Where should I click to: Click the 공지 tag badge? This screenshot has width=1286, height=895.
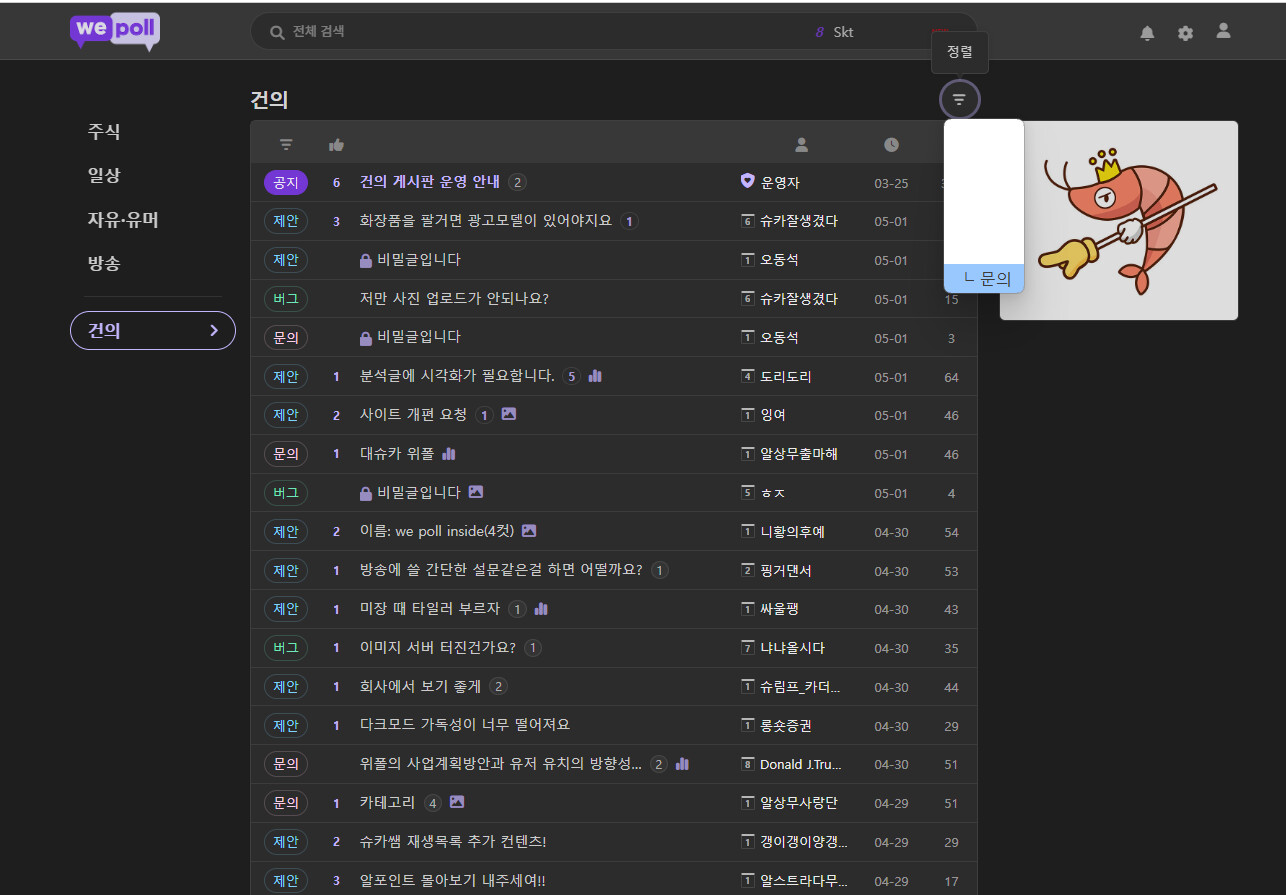point(286,182)
